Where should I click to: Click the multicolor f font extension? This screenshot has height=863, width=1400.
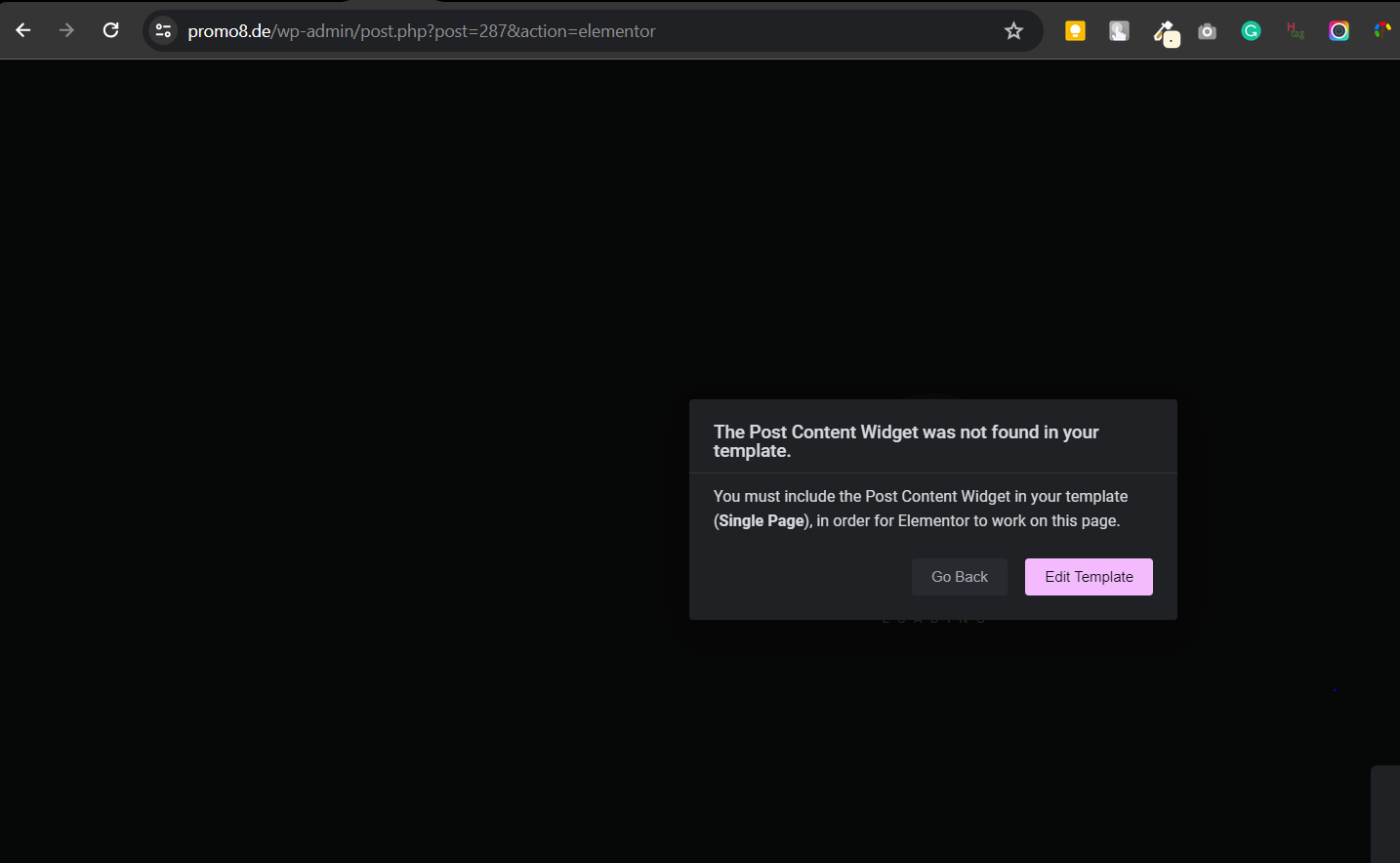(1382, 30)
